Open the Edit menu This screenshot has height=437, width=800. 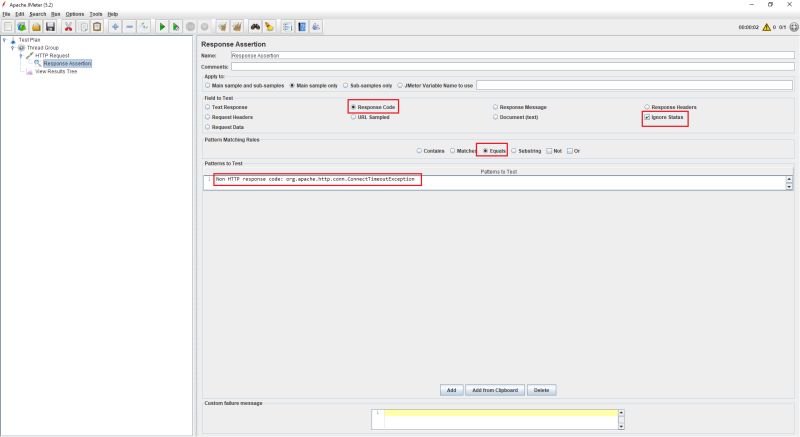20,14
